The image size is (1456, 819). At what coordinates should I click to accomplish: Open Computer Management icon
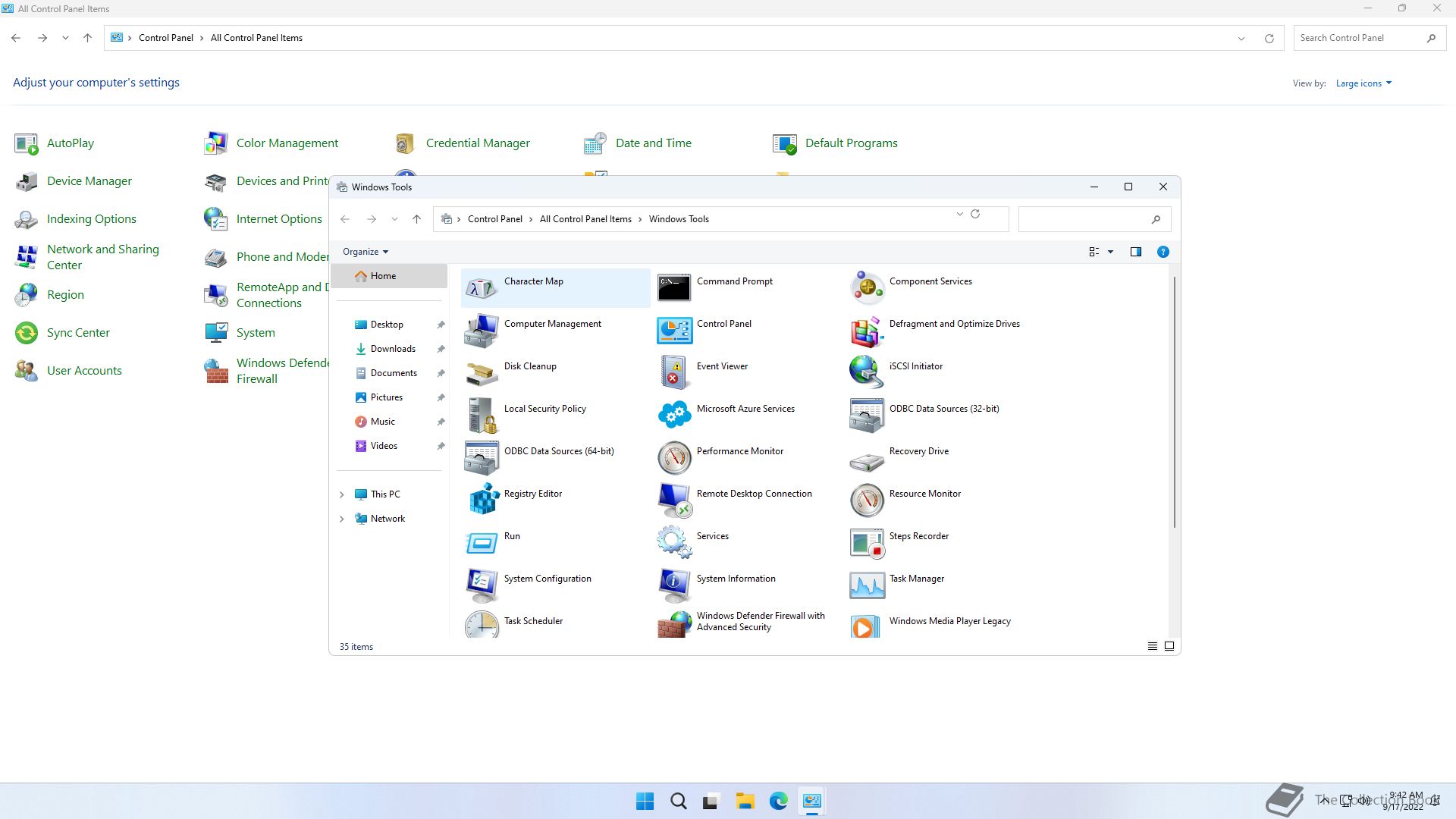pyautogui.click(x=482, y=331)
